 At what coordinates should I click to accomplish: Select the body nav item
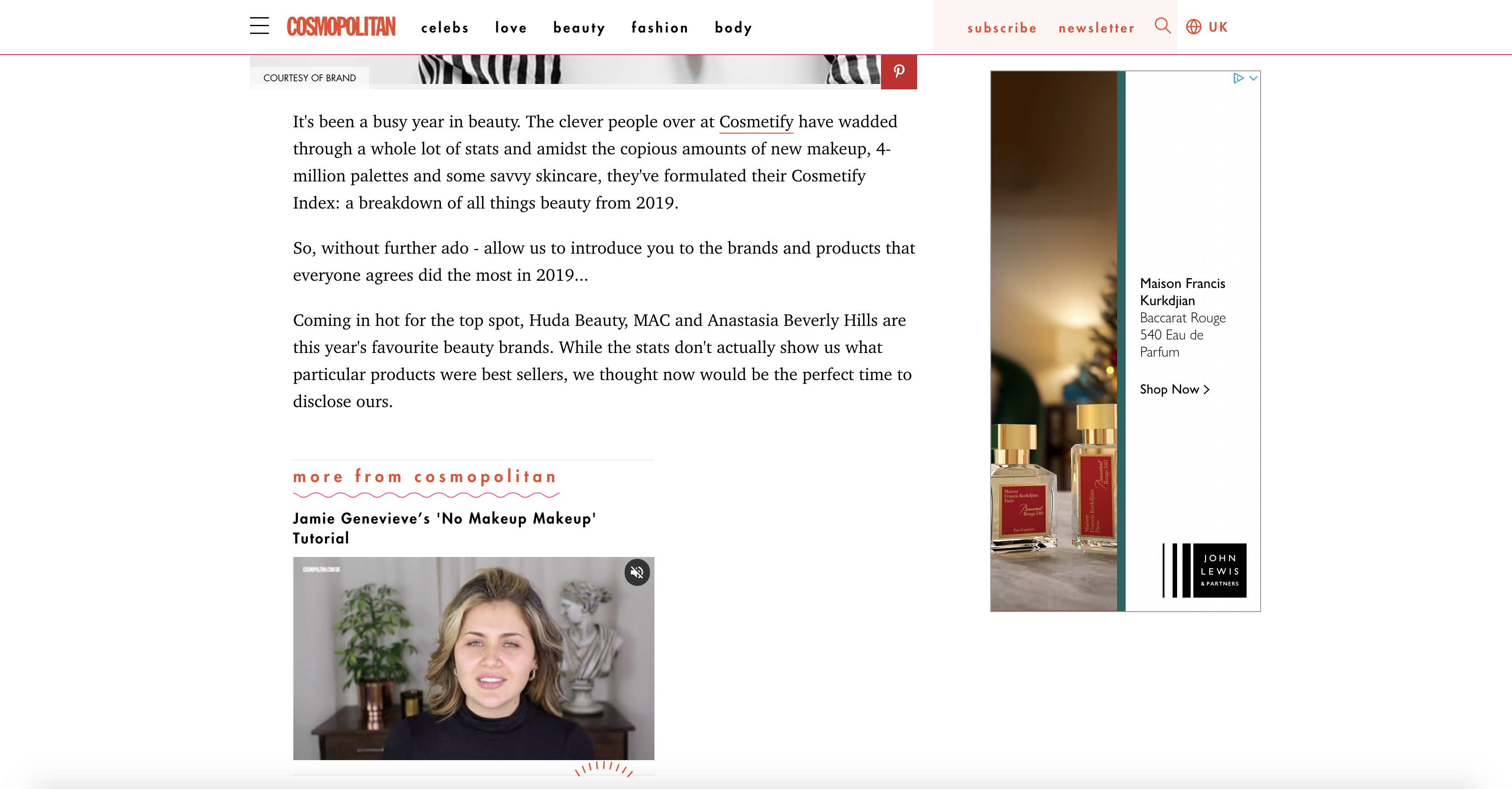click(x=733, y=28)
